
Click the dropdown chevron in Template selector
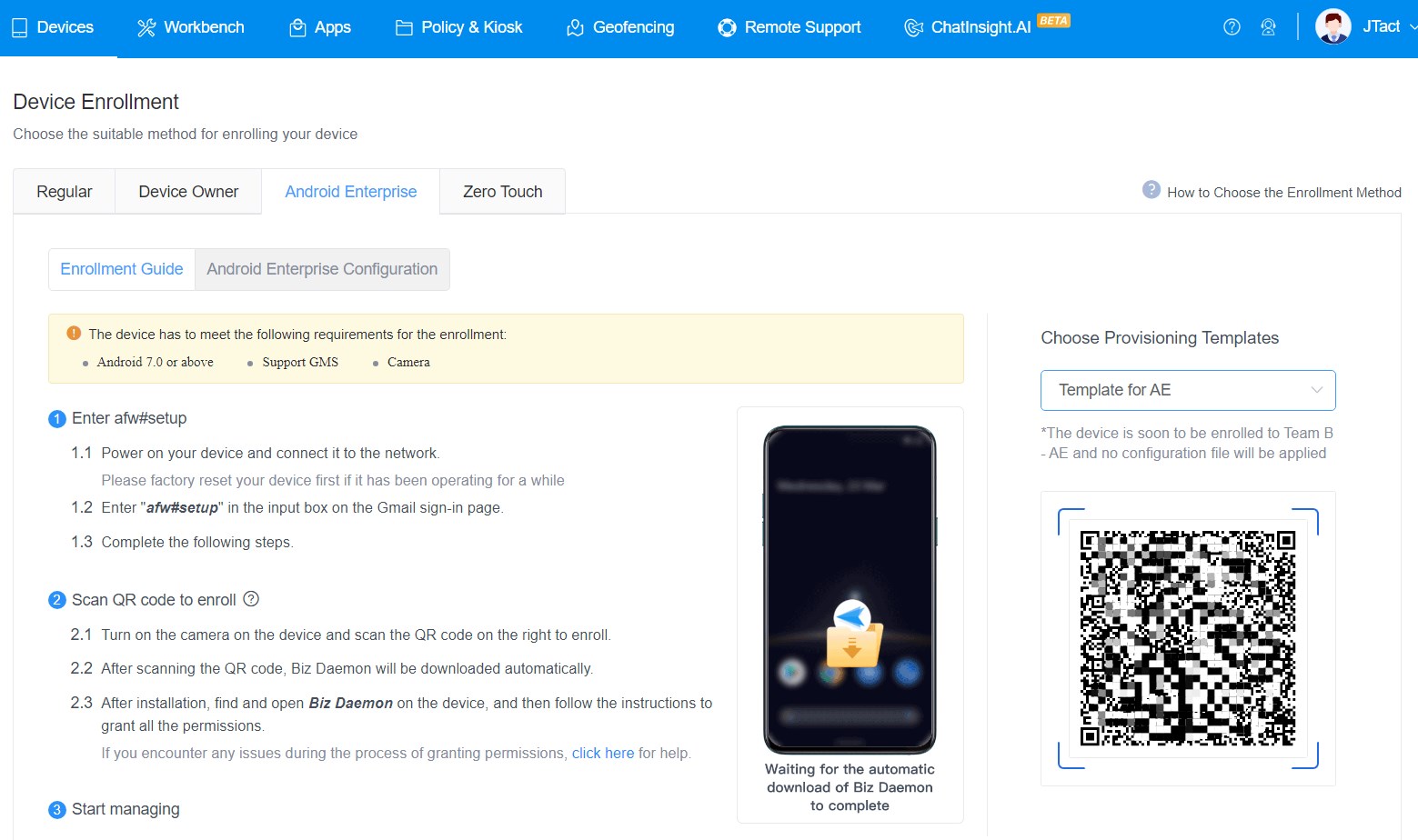pos(1316,390)
